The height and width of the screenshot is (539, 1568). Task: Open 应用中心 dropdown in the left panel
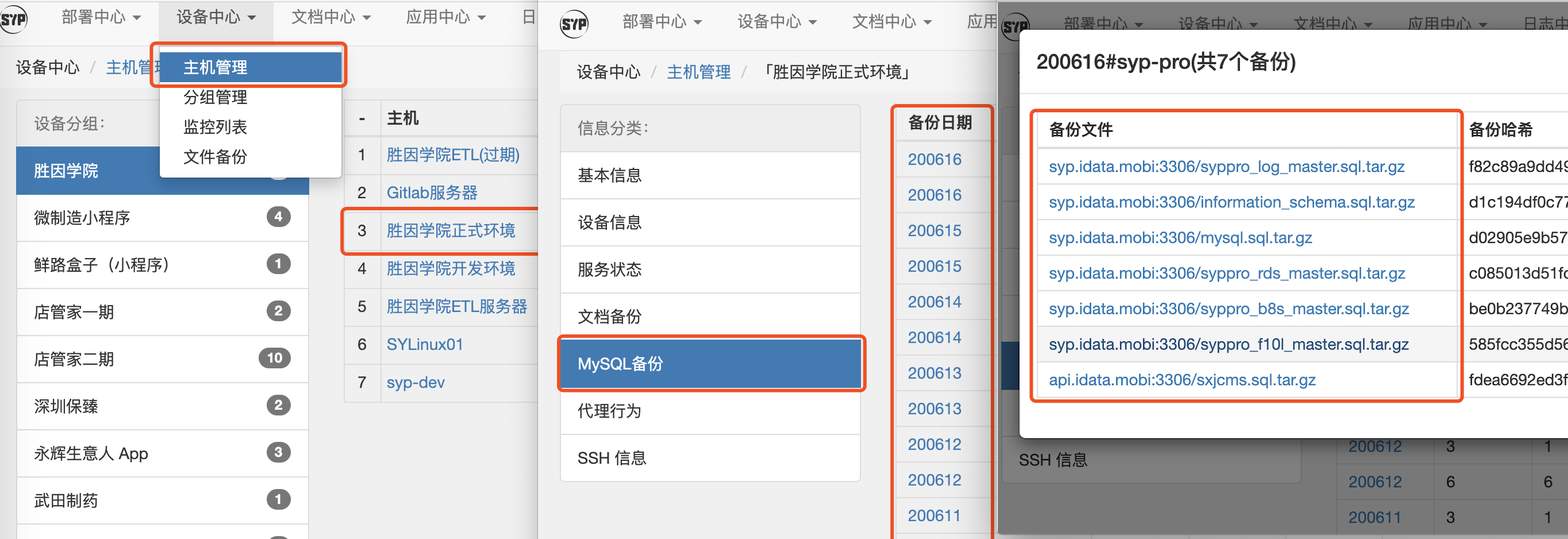pyautogui.click(x=445, y=17)
